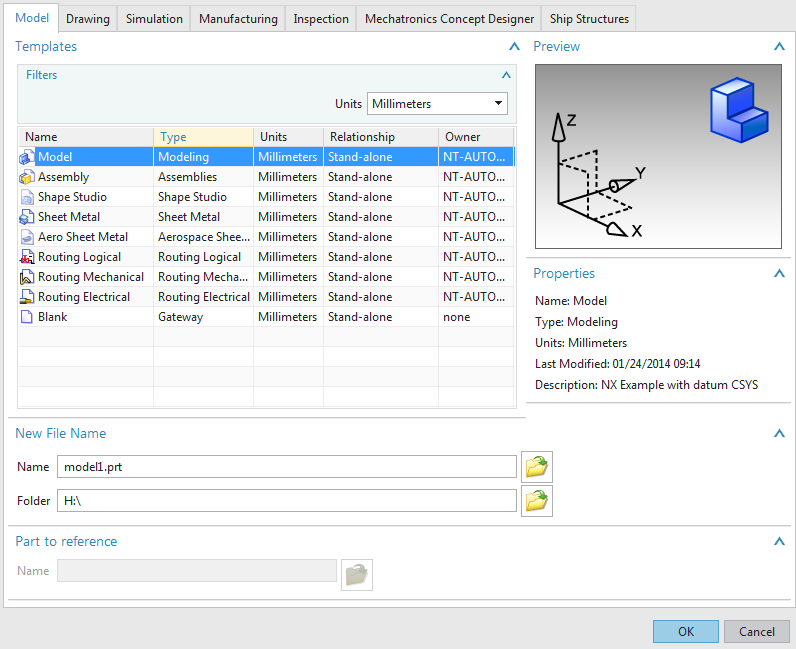
Task: Click the Name field containing model1.prt
Action: (287, 467)
